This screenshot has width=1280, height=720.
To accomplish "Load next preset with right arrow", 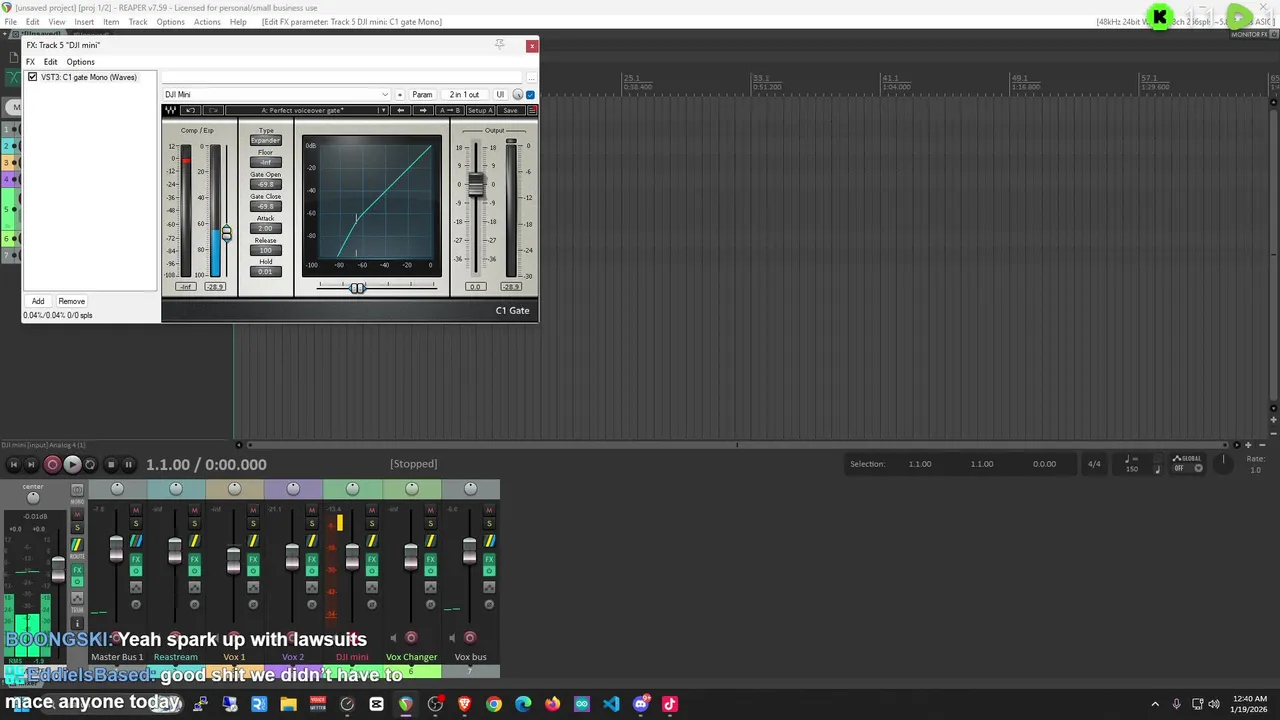I will click(422, 110).
